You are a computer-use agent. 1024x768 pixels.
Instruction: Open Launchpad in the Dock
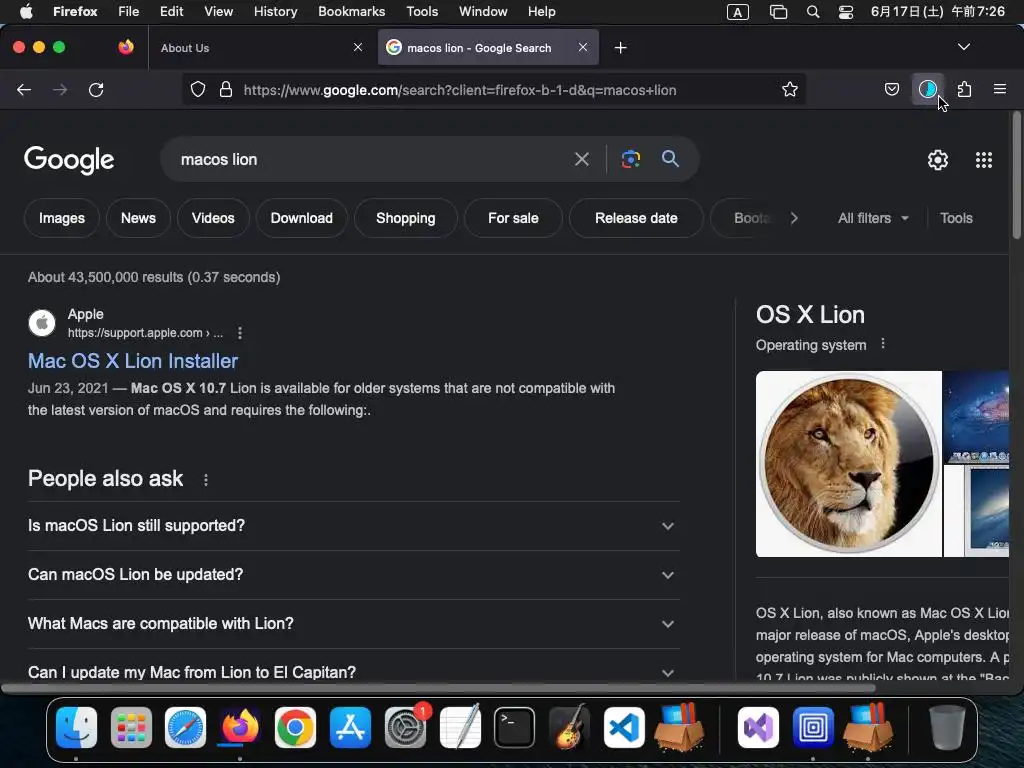131,728
